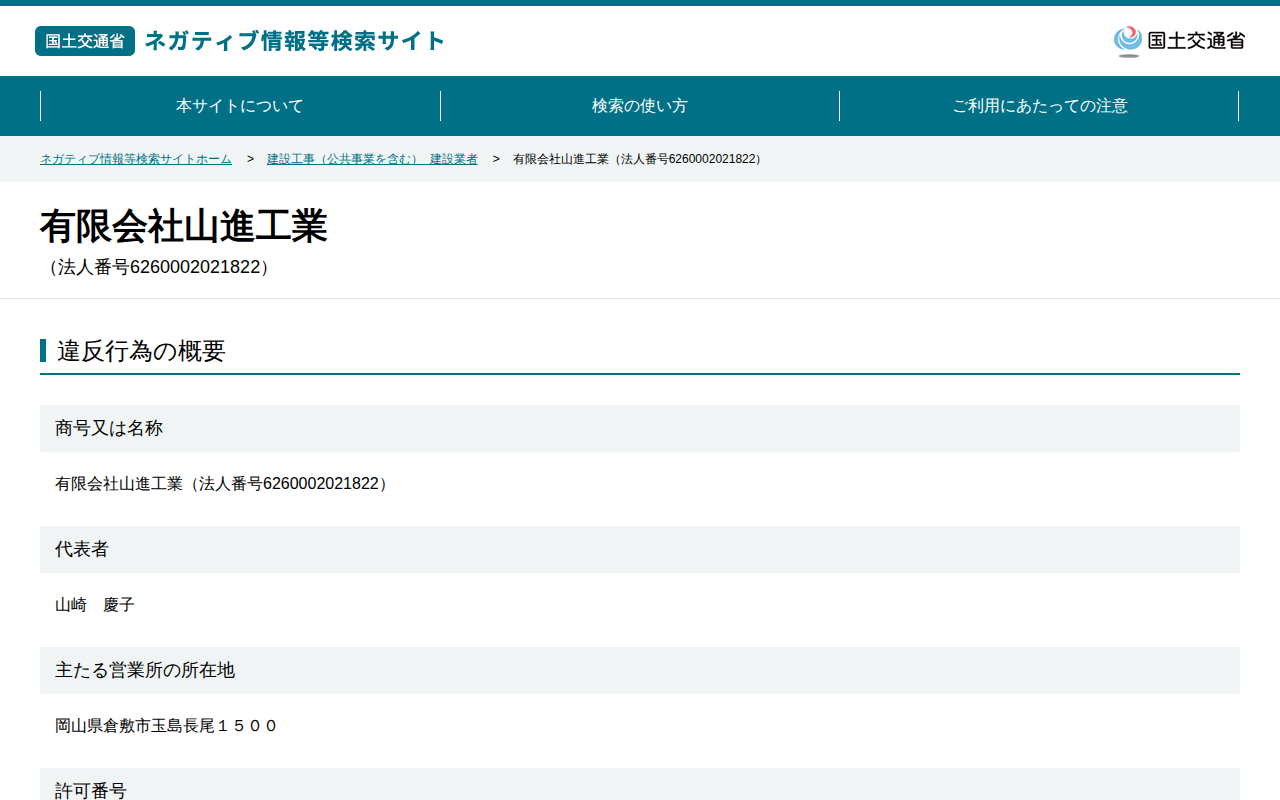Open 建設工事(公共事業を含む) 建設業者 breadcrumb link
This screenshot has height=800, width=1280.
[372, 159]
